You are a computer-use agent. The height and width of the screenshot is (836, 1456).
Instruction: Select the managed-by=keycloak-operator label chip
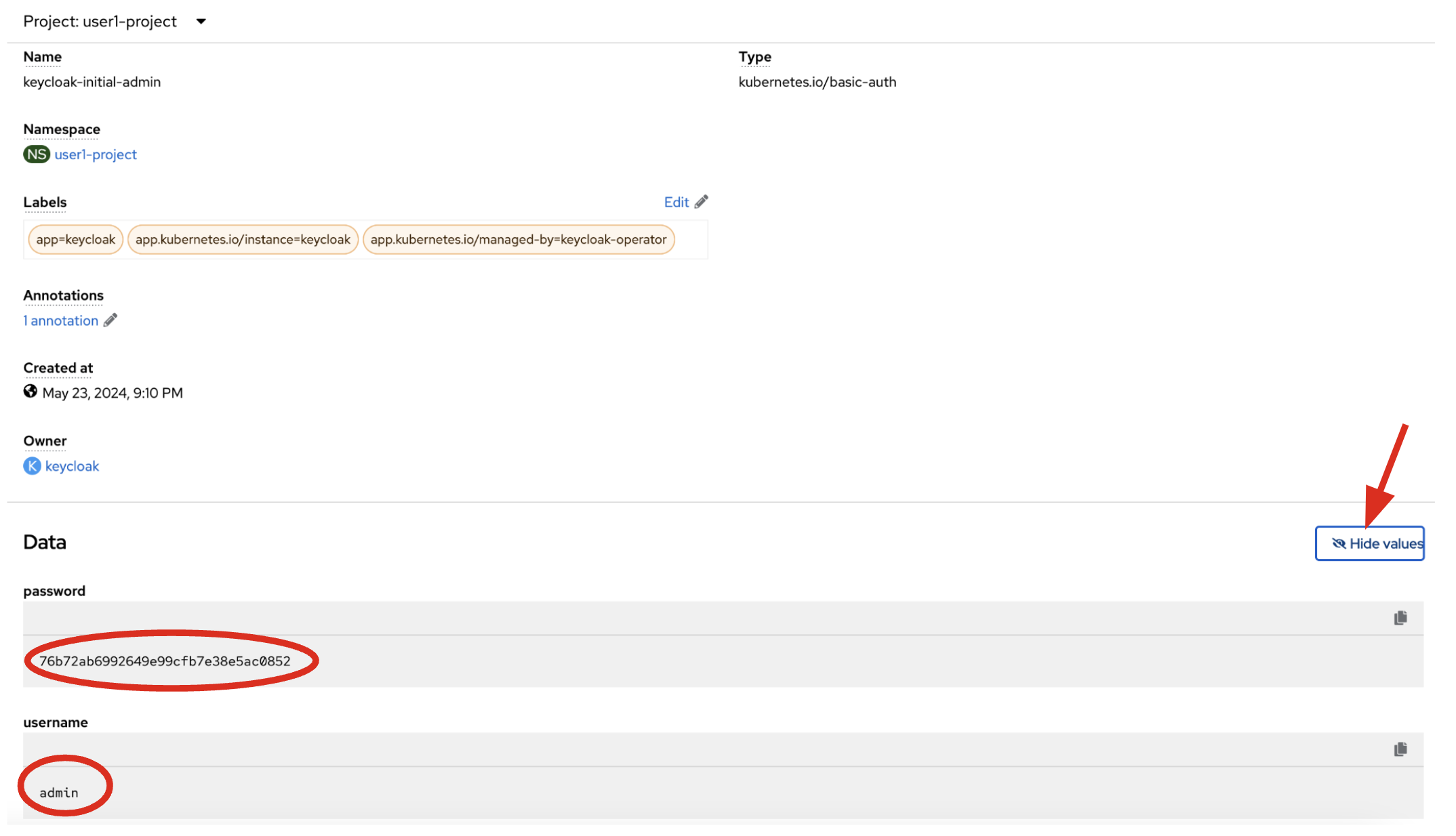tap(518, 240)
